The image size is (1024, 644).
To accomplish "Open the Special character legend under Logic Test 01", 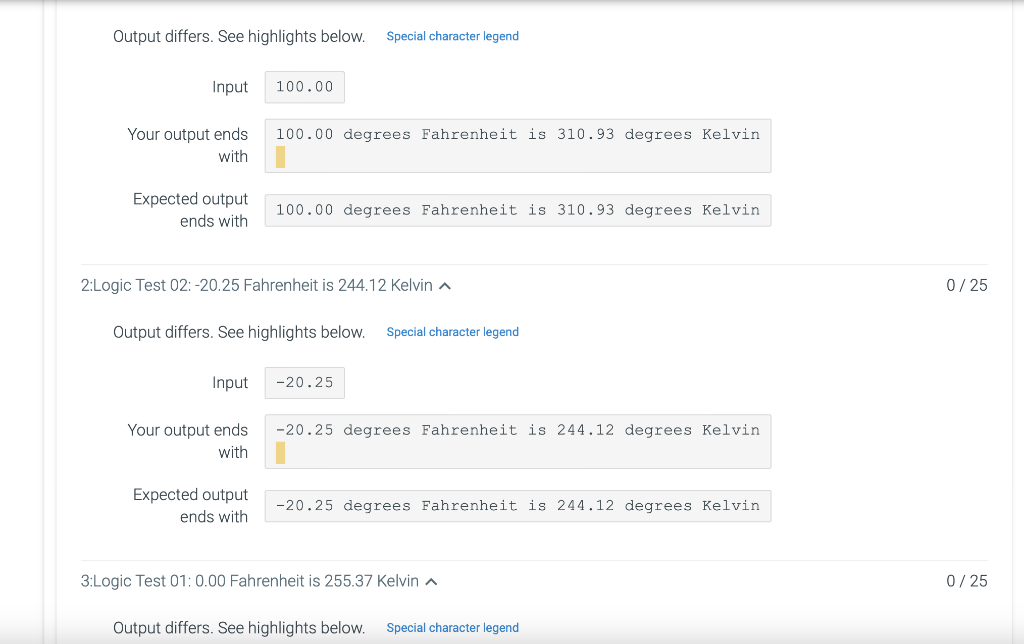I will 452,627.
